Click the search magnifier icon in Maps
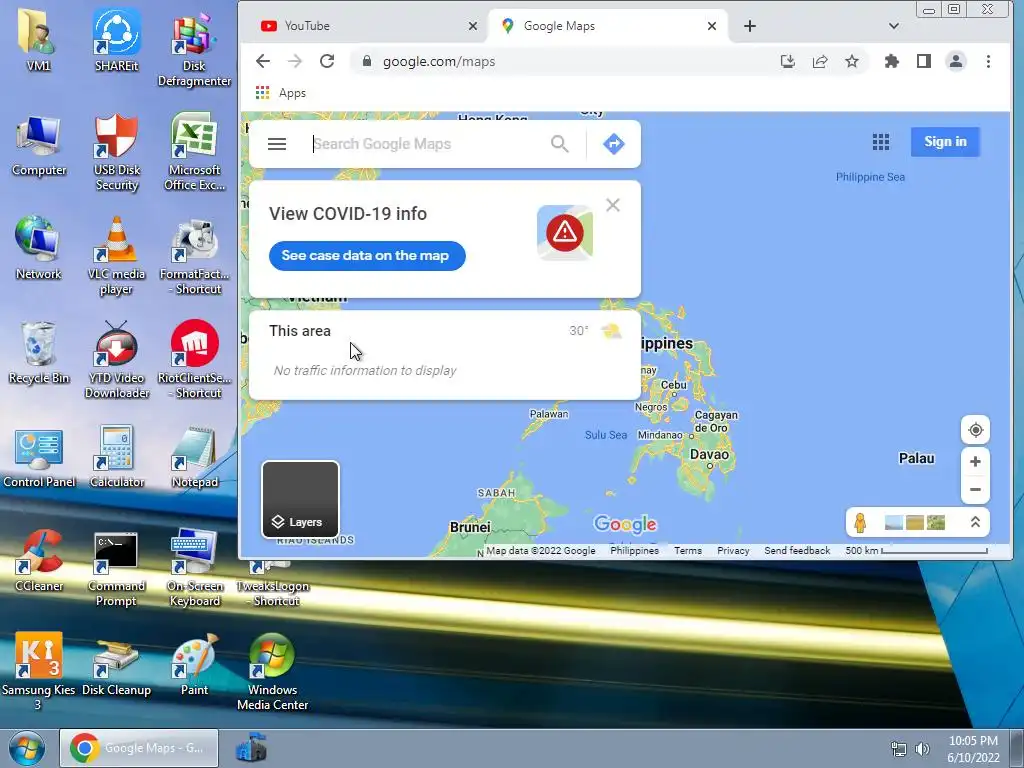Screen dimensions: 1024x768 click(x=560, y=144)
